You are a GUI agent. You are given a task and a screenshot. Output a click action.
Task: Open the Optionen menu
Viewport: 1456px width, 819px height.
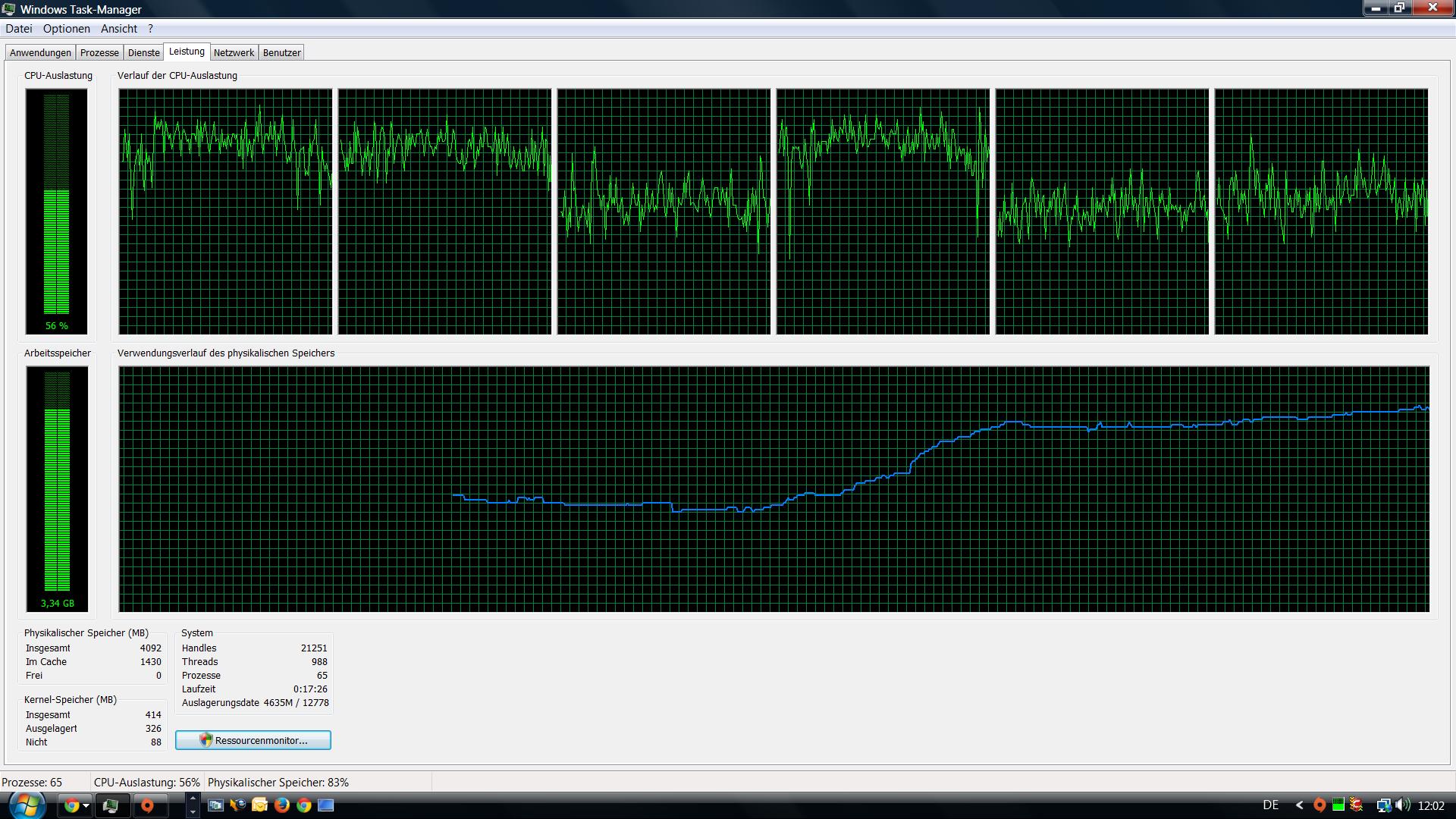click(66, 29)
